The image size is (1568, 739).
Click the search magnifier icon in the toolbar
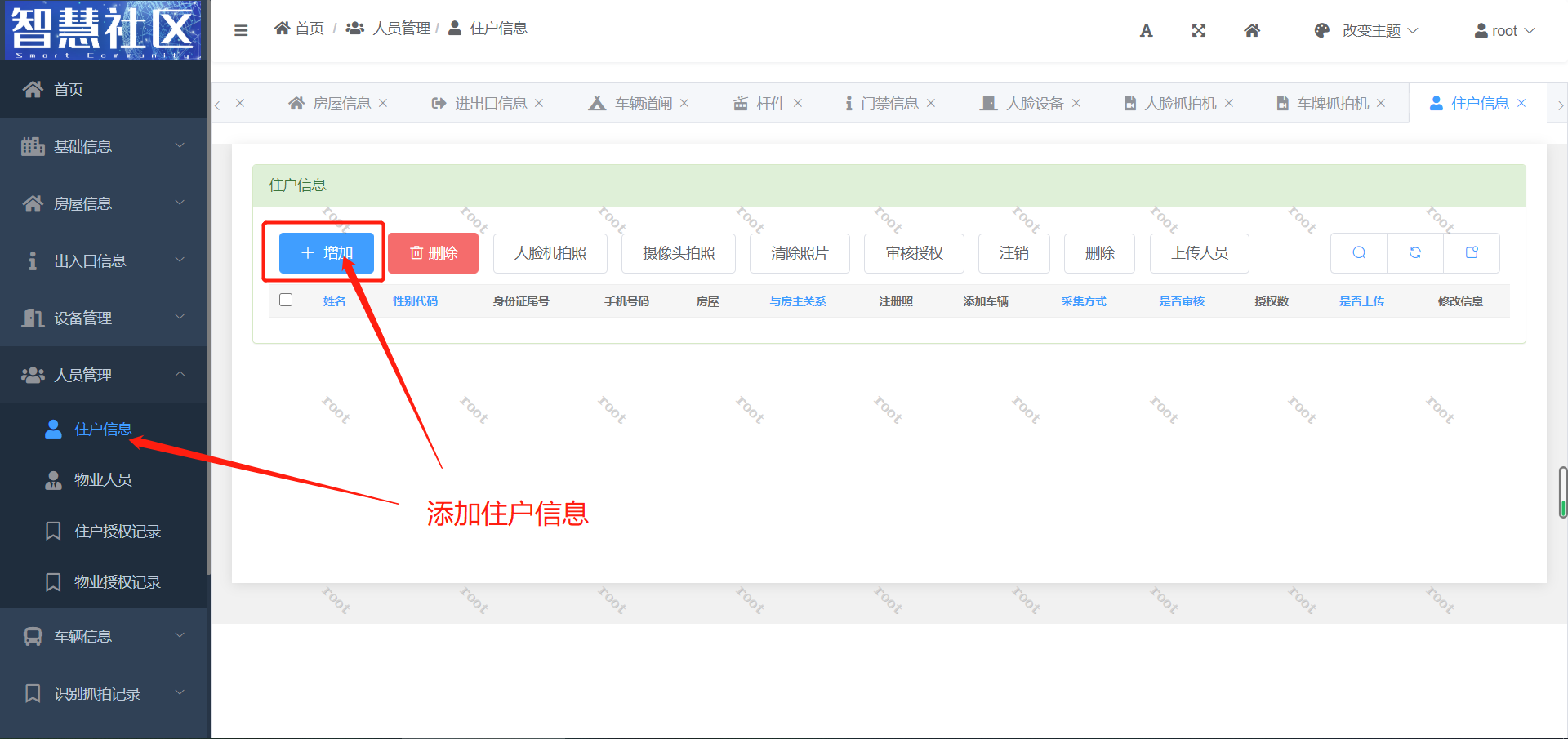click(1358, 253)
